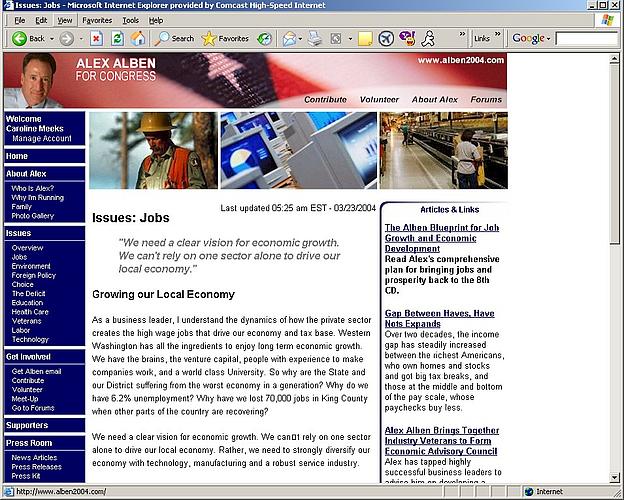The height and width of the screenshot is (500, 624).
Task: Open the Favorites menu in menu bar
Action: pyautogui.click(x=97, y=20)
